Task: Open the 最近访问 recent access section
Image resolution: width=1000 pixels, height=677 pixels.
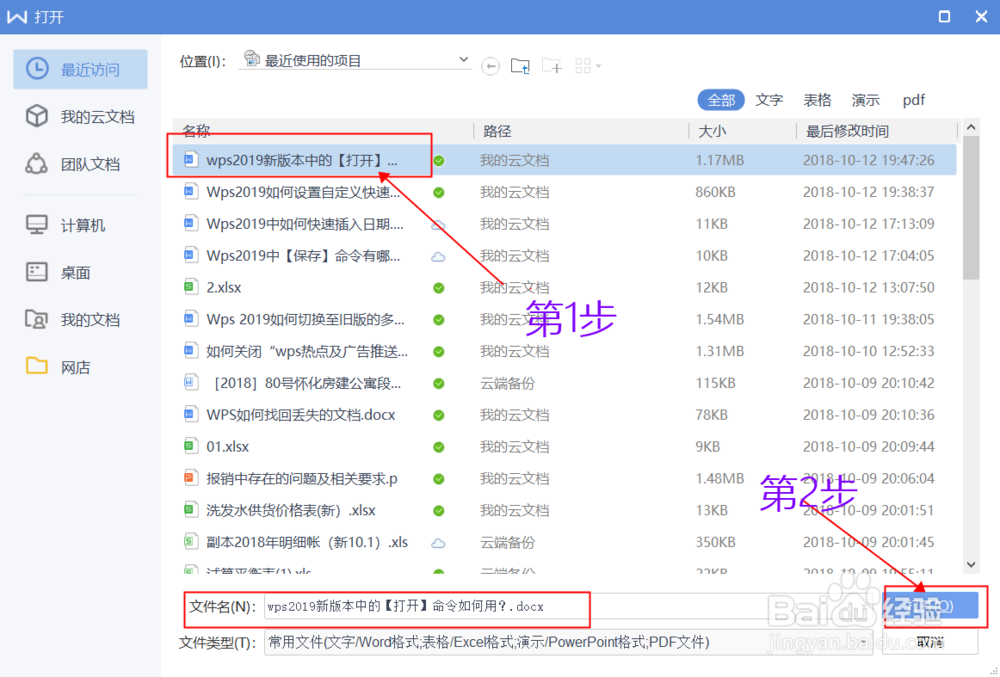Action: 80,69
